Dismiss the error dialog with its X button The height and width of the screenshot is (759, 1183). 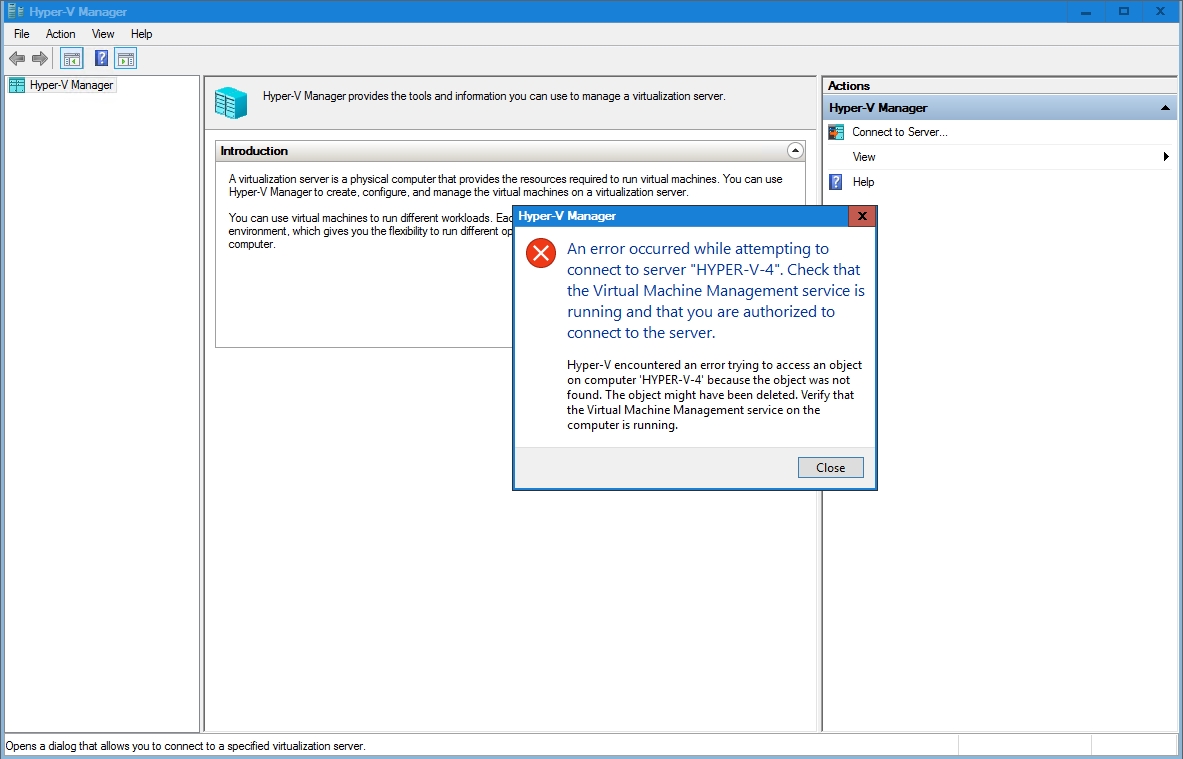pos(862,216)
